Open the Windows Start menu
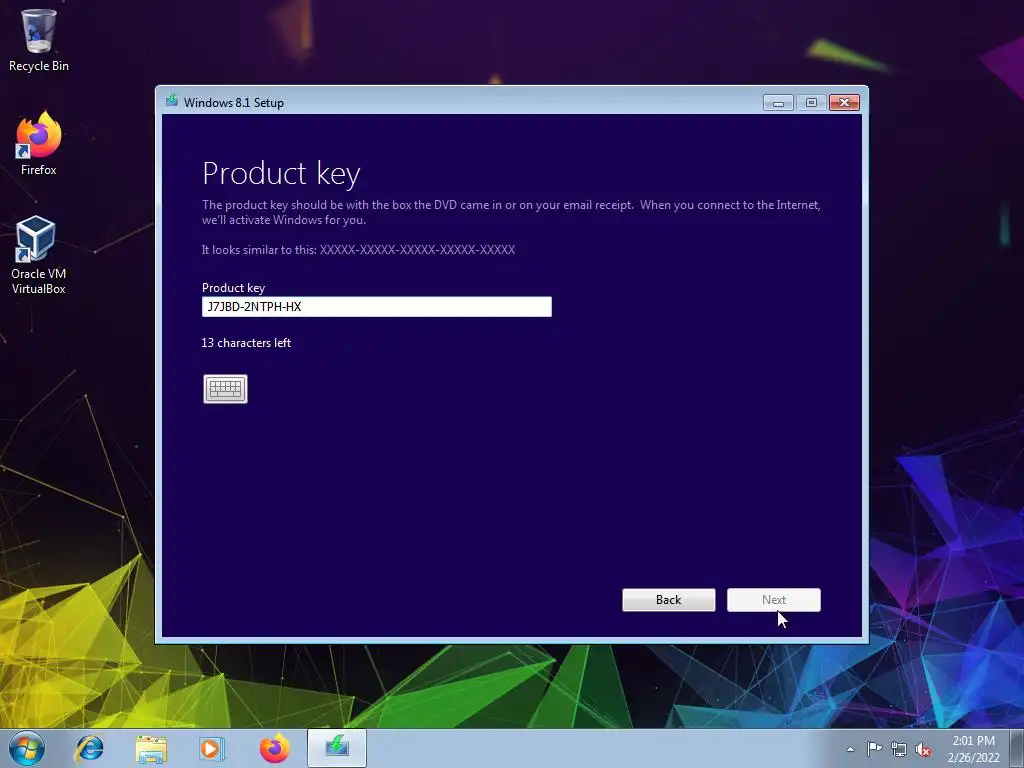The height and width of the screenshot is (768, 1024). pos(27,748)
